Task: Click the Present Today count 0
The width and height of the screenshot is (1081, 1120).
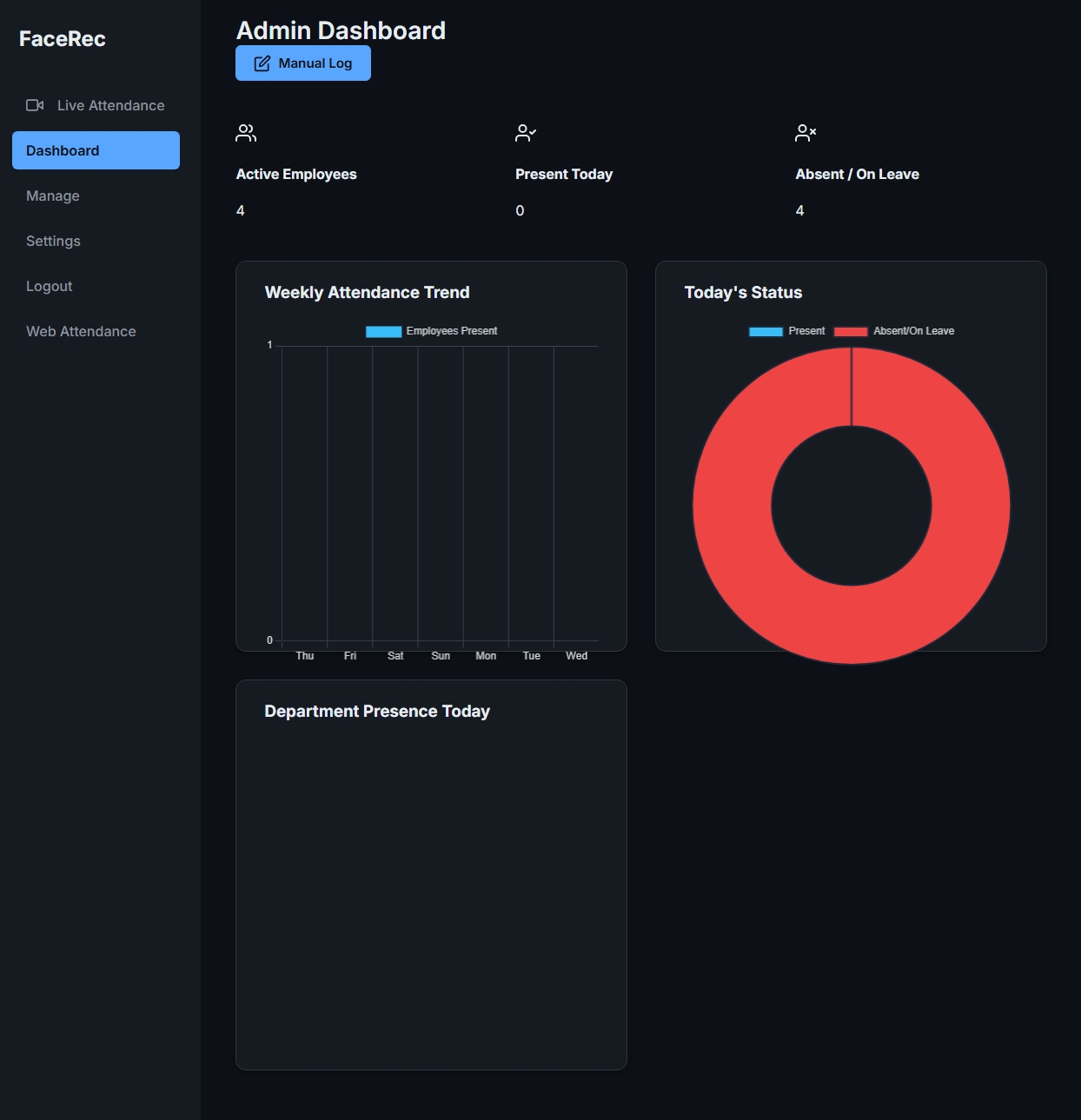Action: (520, 210)
